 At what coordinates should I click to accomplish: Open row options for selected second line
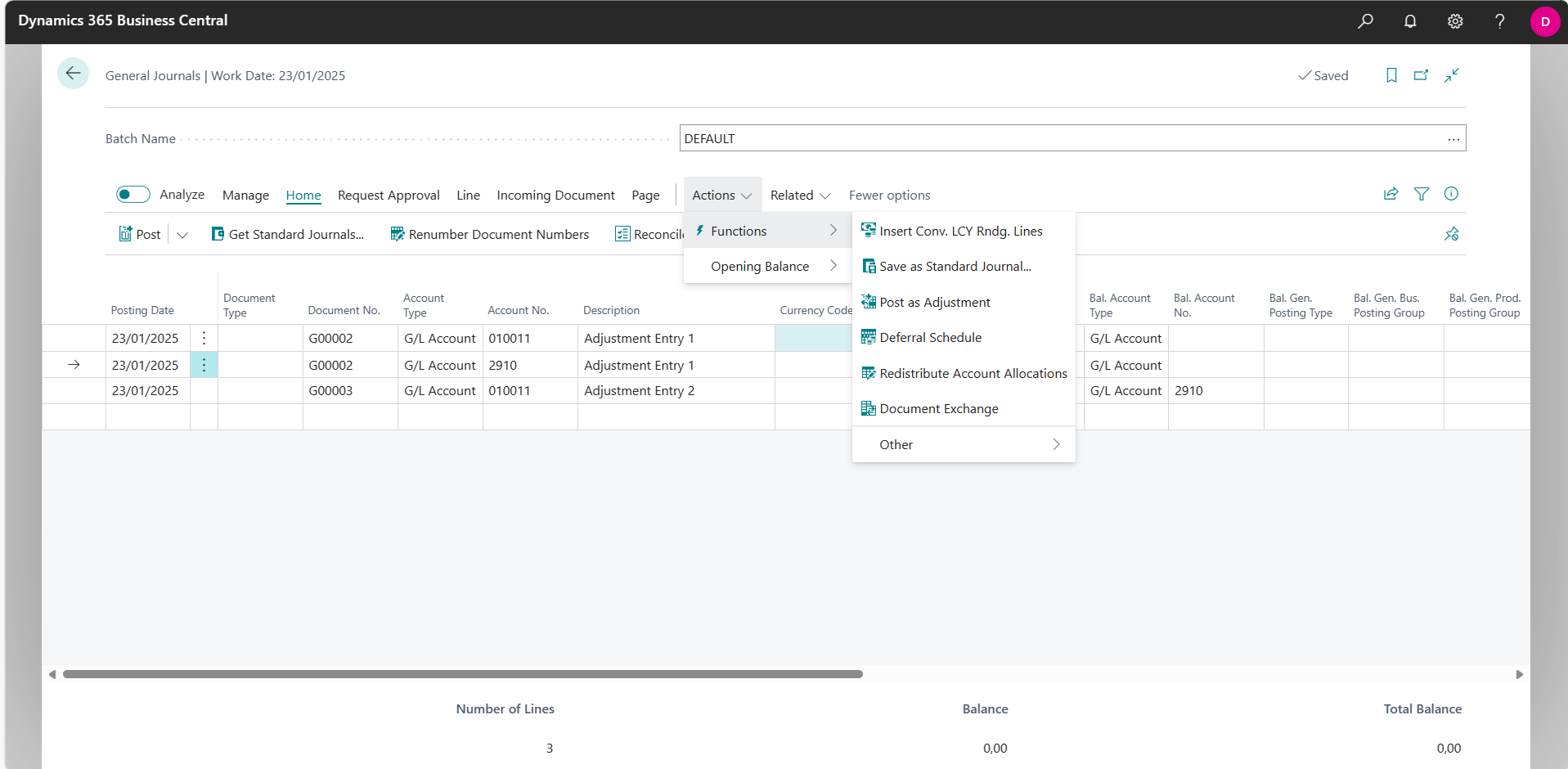204,365
